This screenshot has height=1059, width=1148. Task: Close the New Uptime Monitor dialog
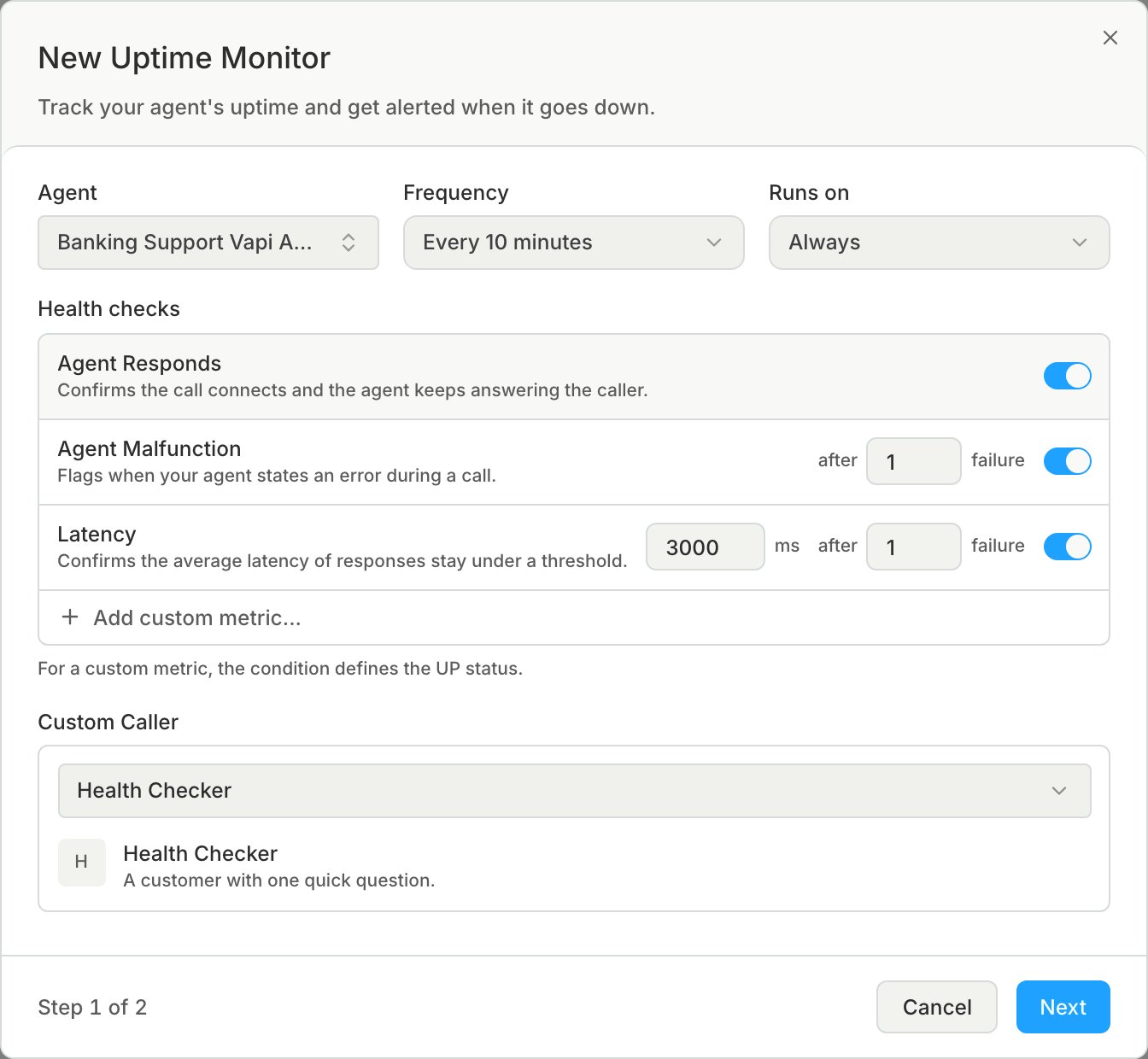(1110, 38)
